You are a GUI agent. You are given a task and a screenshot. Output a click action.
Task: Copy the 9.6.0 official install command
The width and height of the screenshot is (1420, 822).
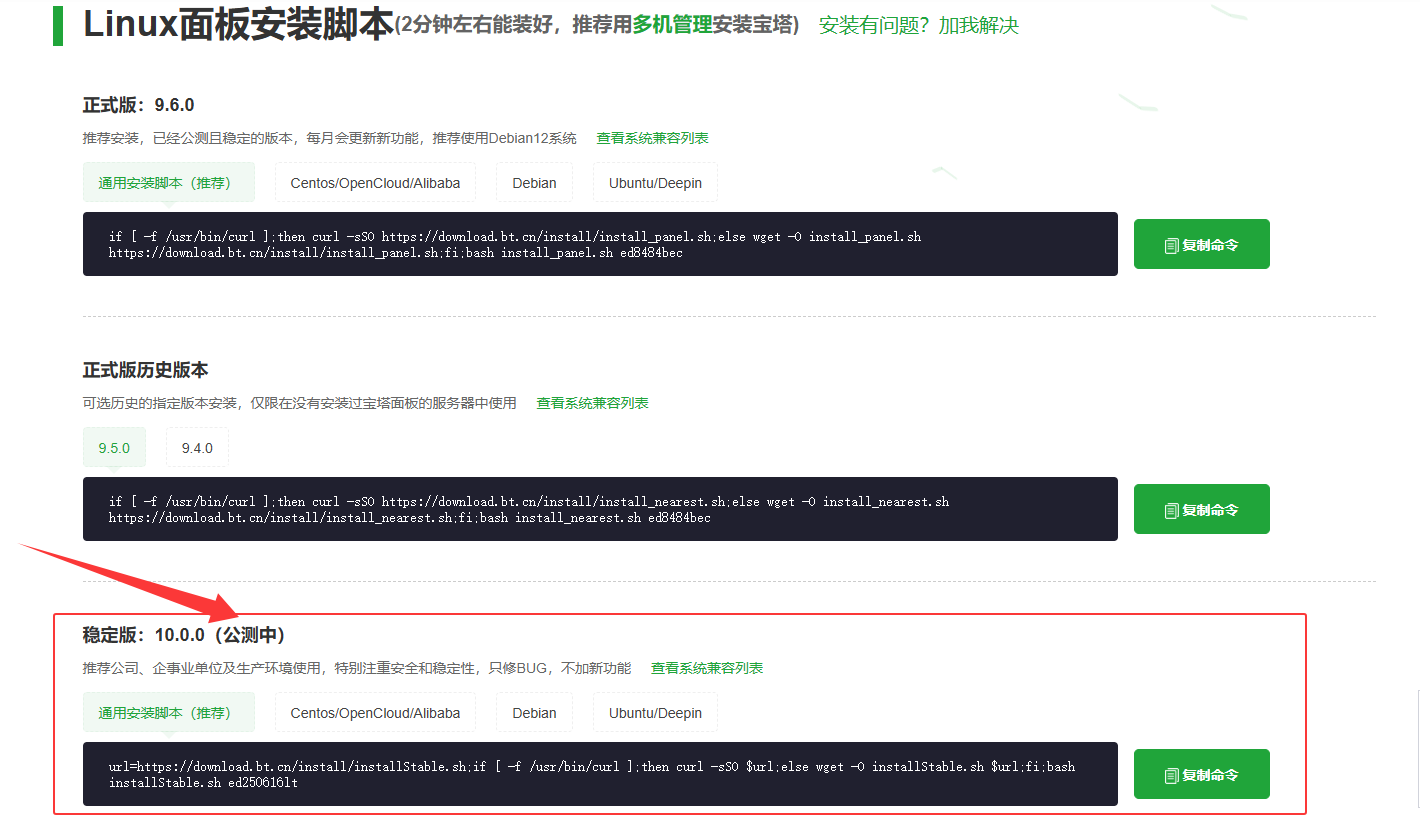tap(1201, 244)
